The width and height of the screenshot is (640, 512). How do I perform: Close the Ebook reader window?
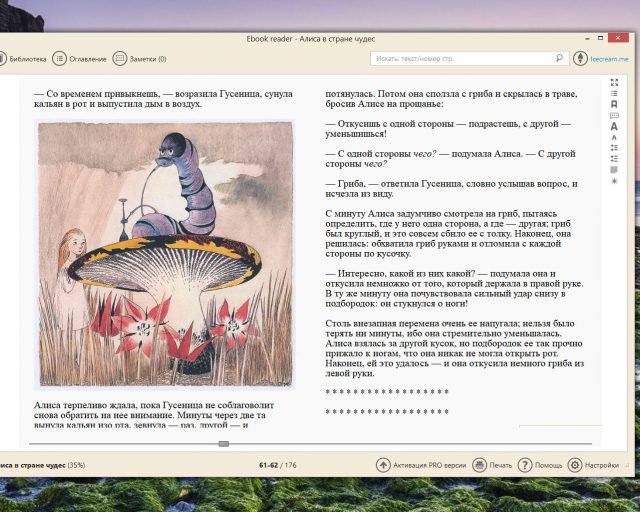(618, 38)
